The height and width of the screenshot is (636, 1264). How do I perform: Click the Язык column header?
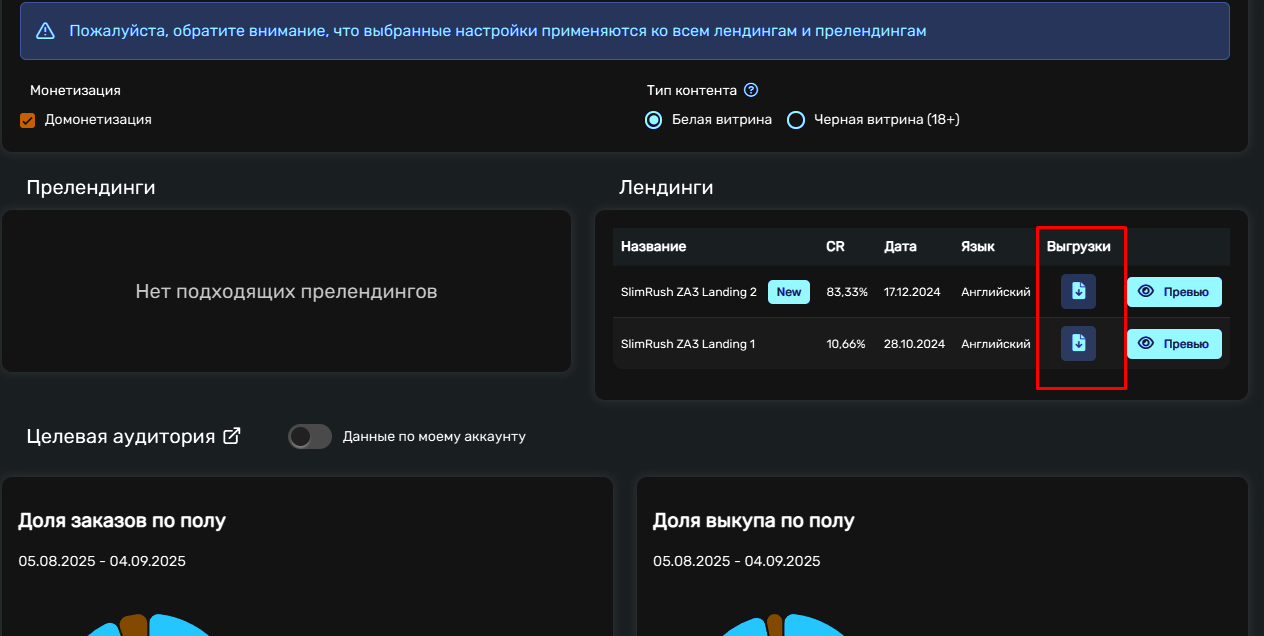(x=977, y=247)
